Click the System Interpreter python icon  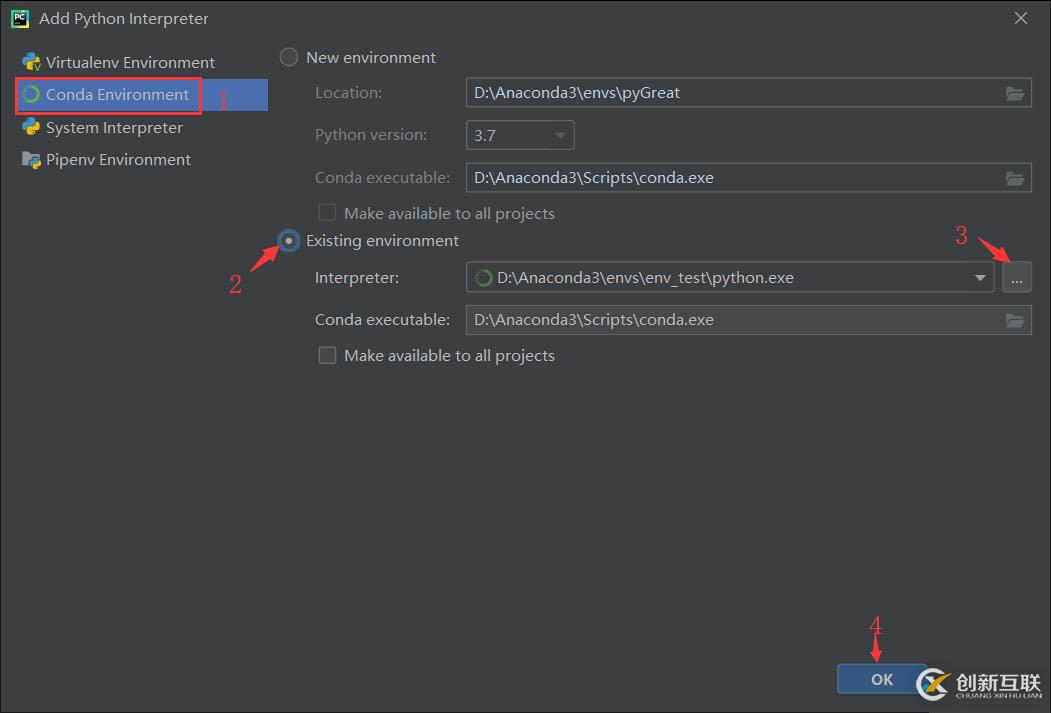click(31, 127)
